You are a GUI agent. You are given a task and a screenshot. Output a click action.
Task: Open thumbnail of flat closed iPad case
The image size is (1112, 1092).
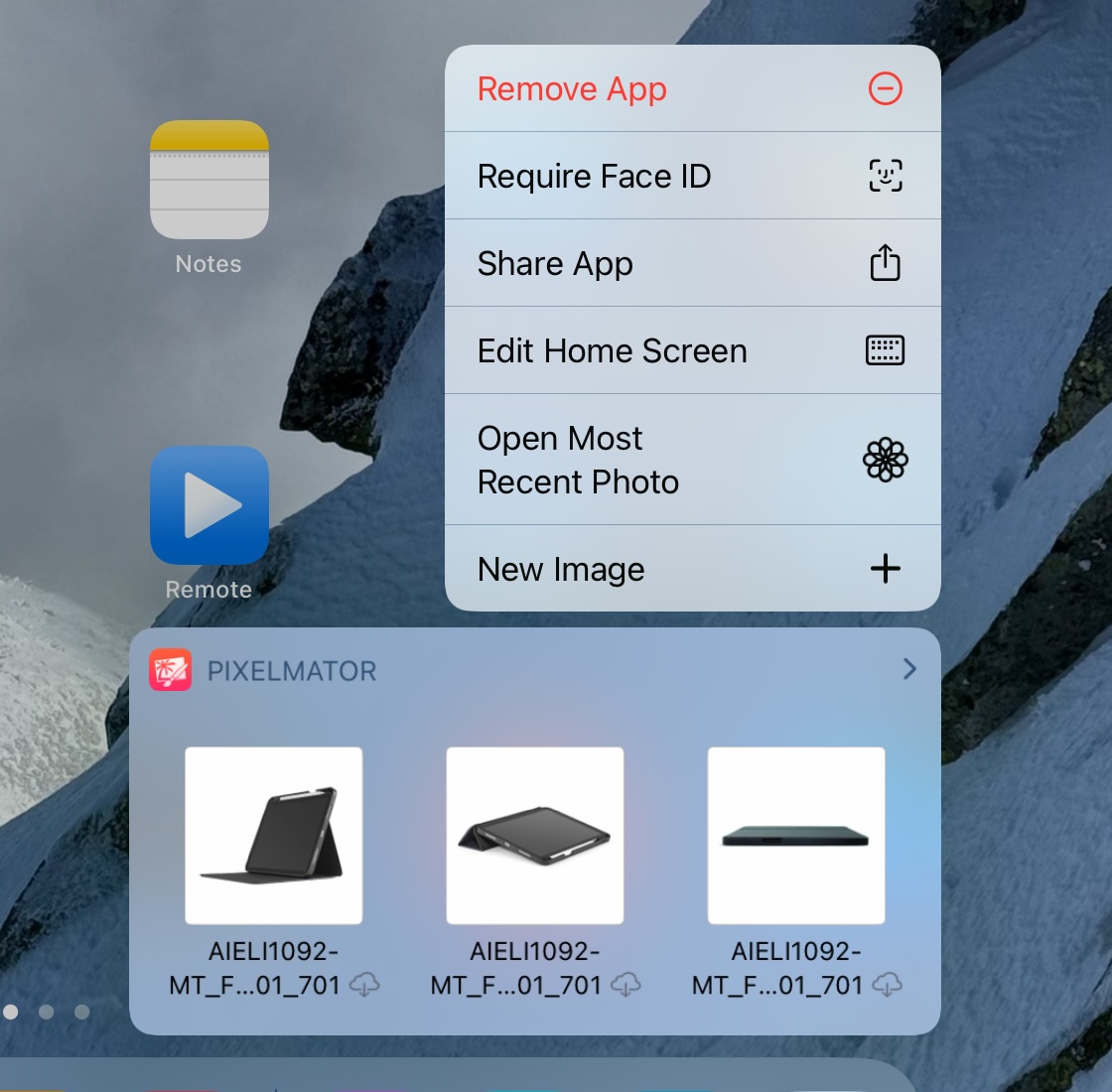(x=796, y=835)
